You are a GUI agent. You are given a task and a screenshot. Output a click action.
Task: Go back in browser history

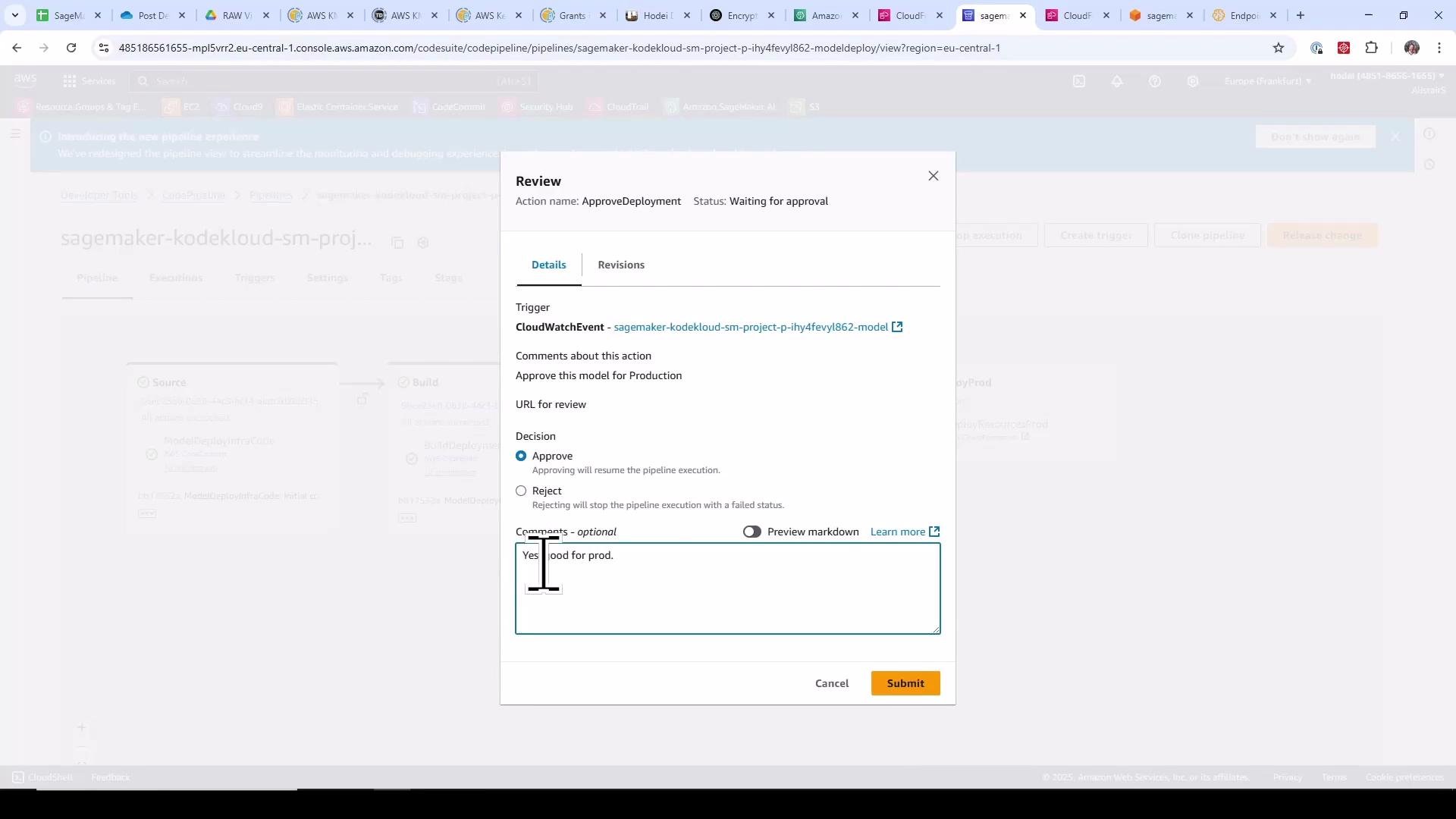point(17,48)
